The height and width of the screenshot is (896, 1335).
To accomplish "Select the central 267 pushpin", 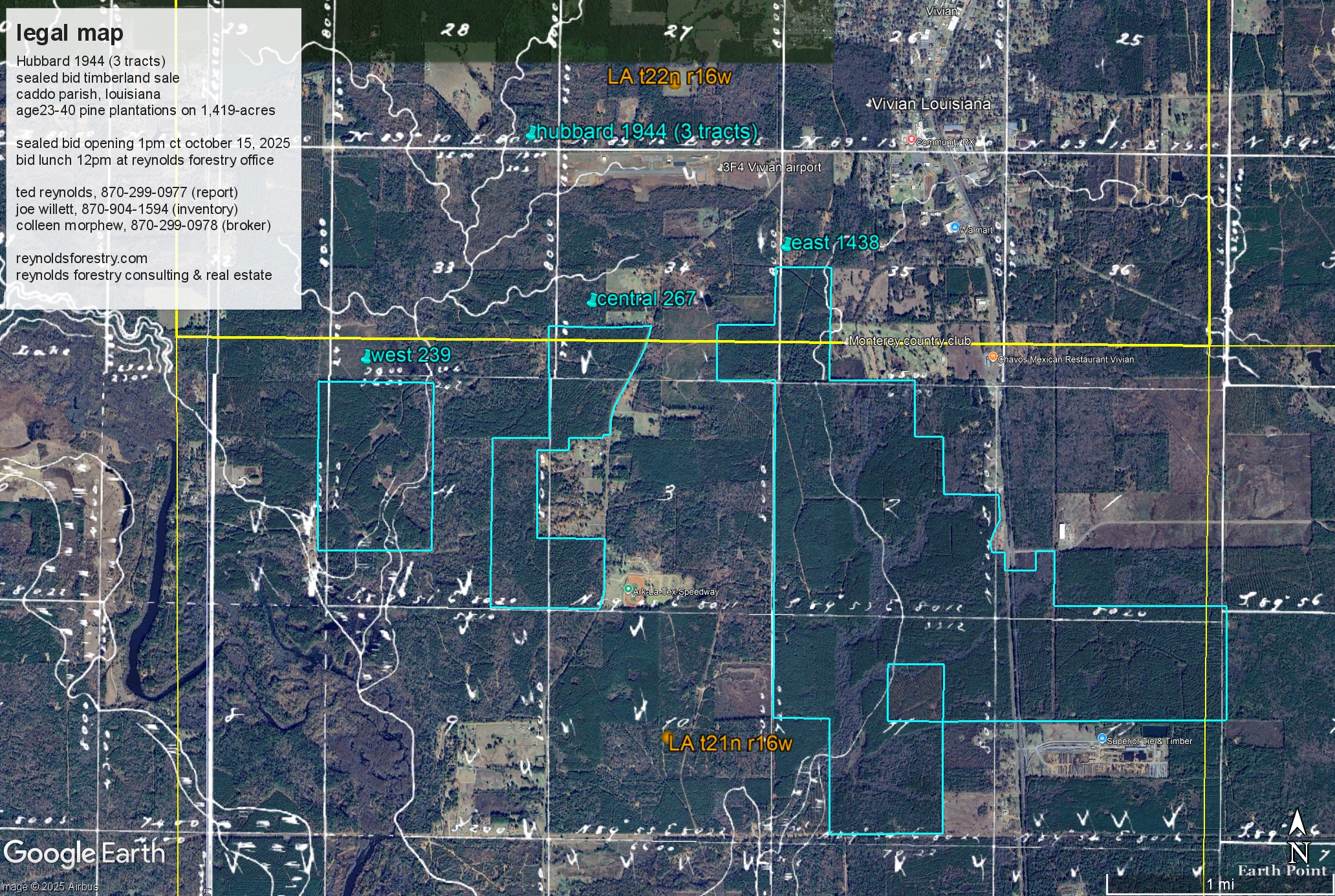I will [592, 300].
